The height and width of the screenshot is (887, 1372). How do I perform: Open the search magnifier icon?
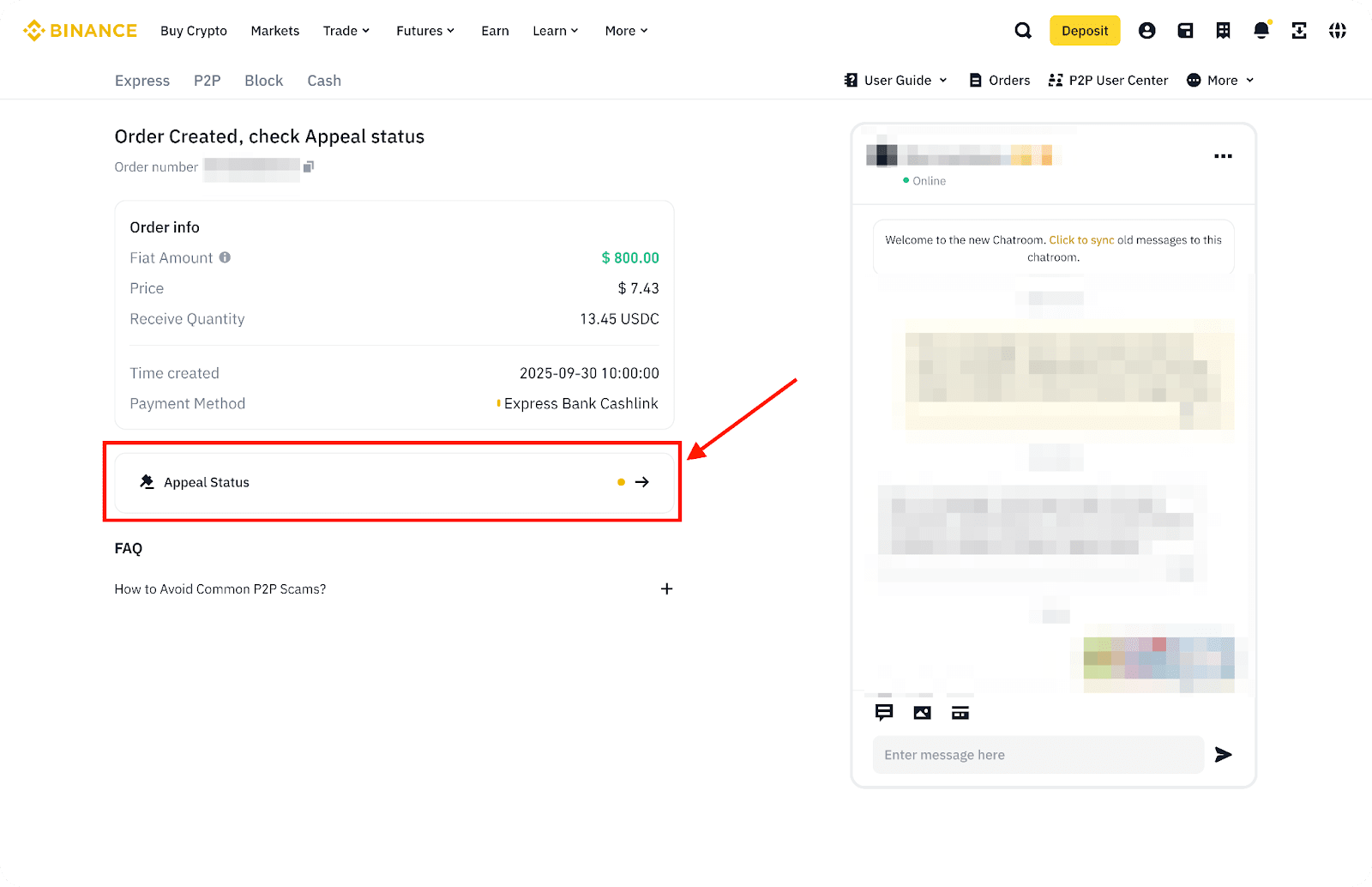pyautogui.click(x=1023, y=31)
